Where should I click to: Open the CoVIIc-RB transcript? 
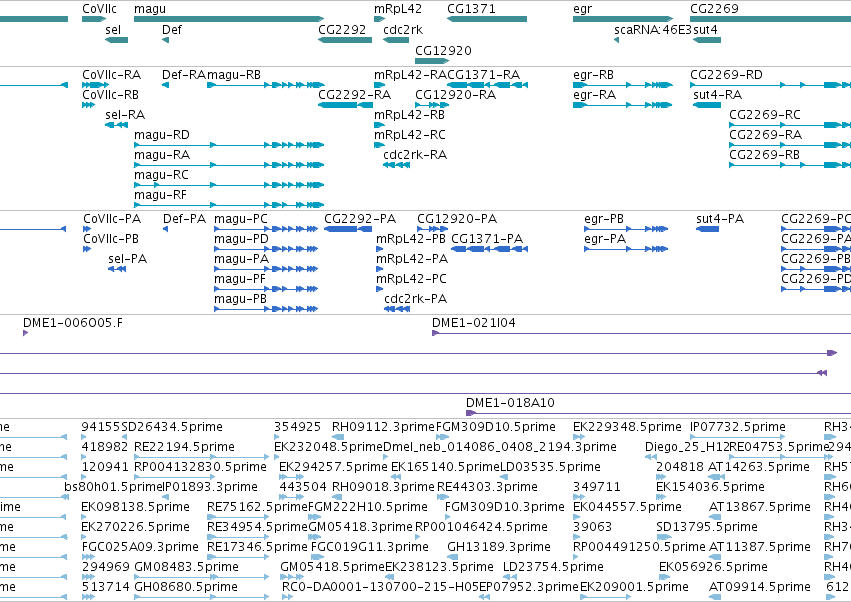click(x=110, y=95)
